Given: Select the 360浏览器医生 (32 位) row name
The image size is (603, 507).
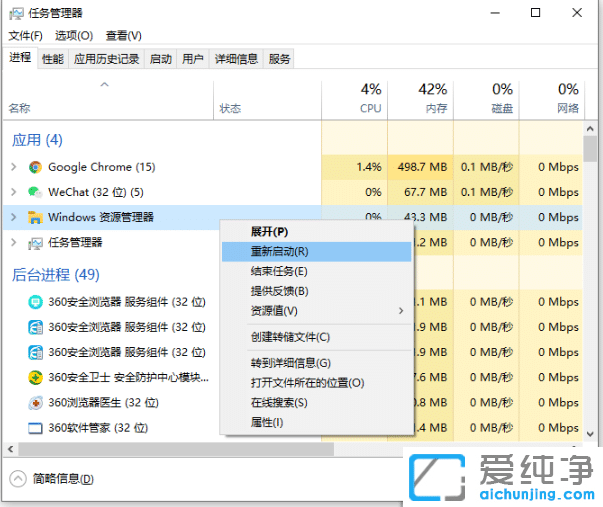Looking at the screenshot, I should pyautogui.click(x=103, y=403).
